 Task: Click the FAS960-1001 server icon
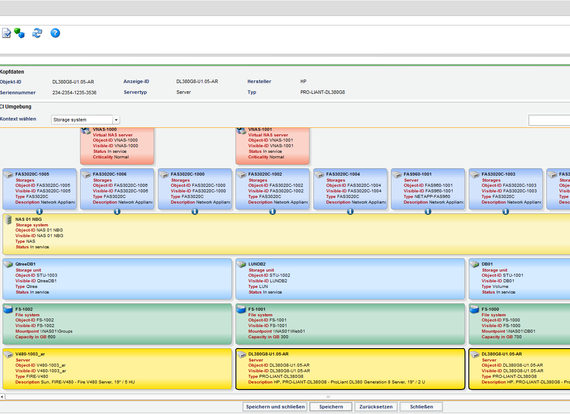tap(397, 175)
